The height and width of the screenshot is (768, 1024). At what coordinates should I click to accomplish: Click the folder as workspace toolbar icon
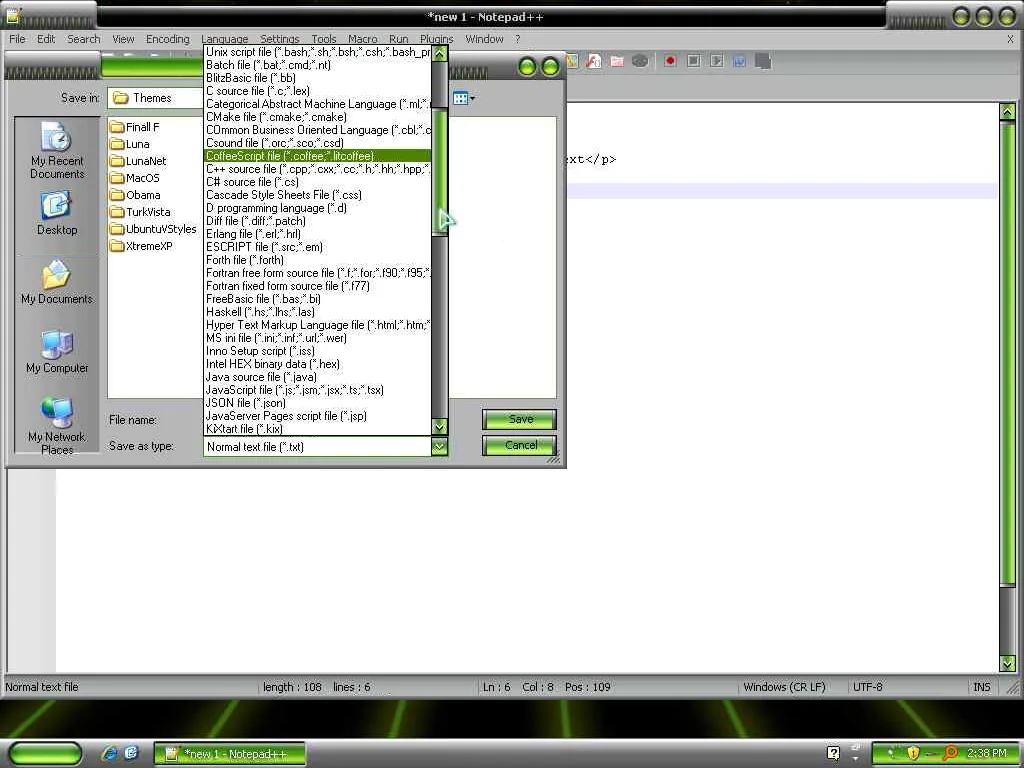tap(616, 61)
